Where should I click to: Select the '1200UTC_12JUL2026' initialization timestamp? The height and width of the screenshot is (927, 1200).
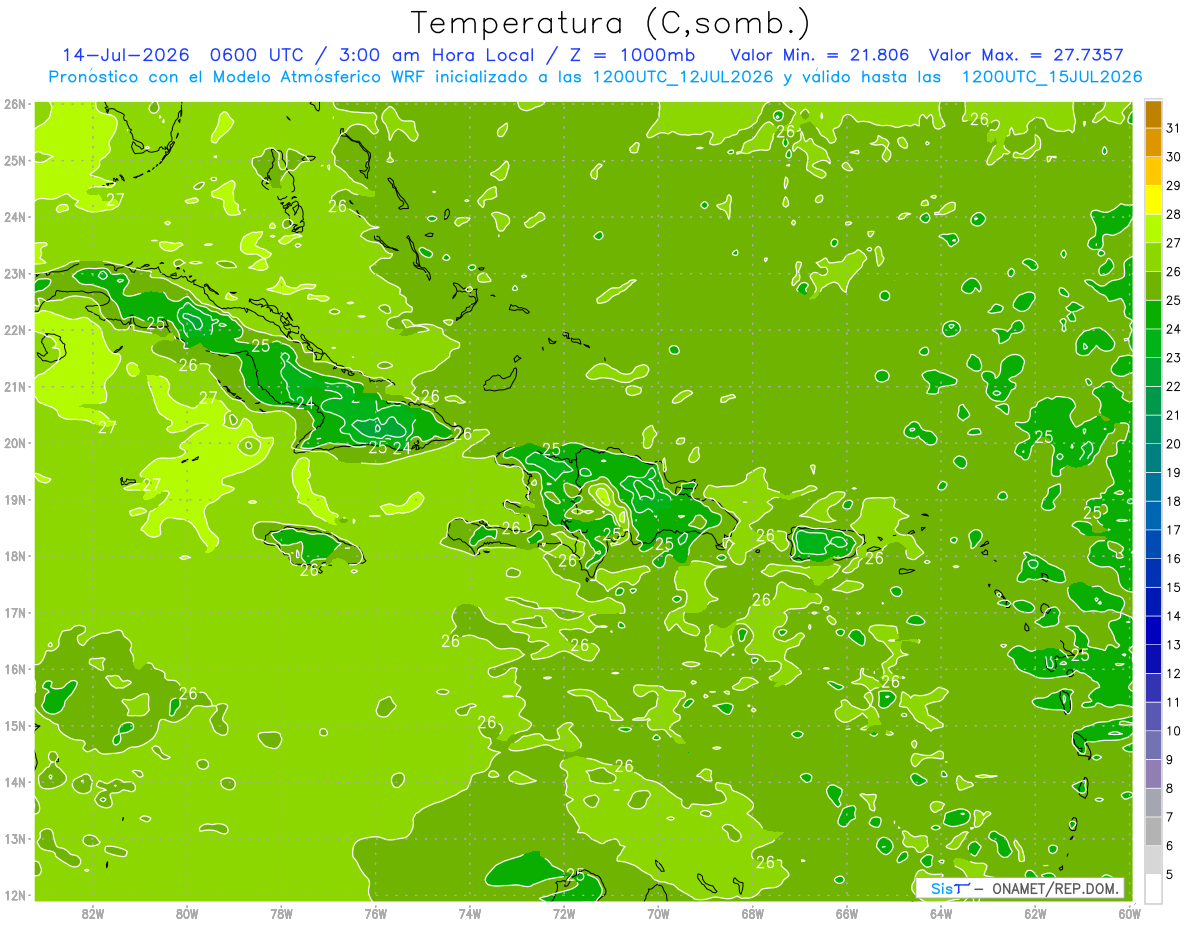click(x=682, y=77)
